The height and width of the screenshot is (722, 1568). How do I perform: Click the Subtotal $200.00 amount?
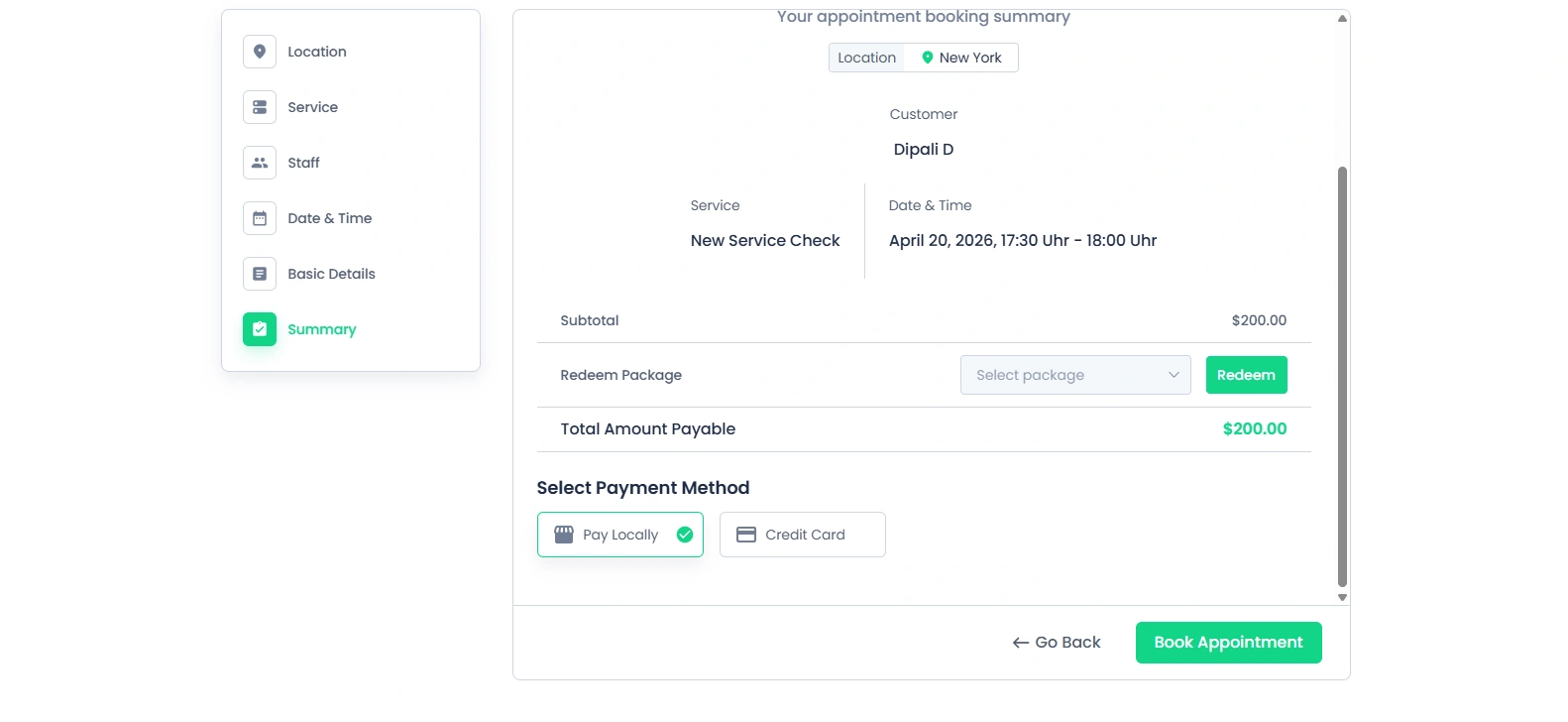coord(1259,320)
